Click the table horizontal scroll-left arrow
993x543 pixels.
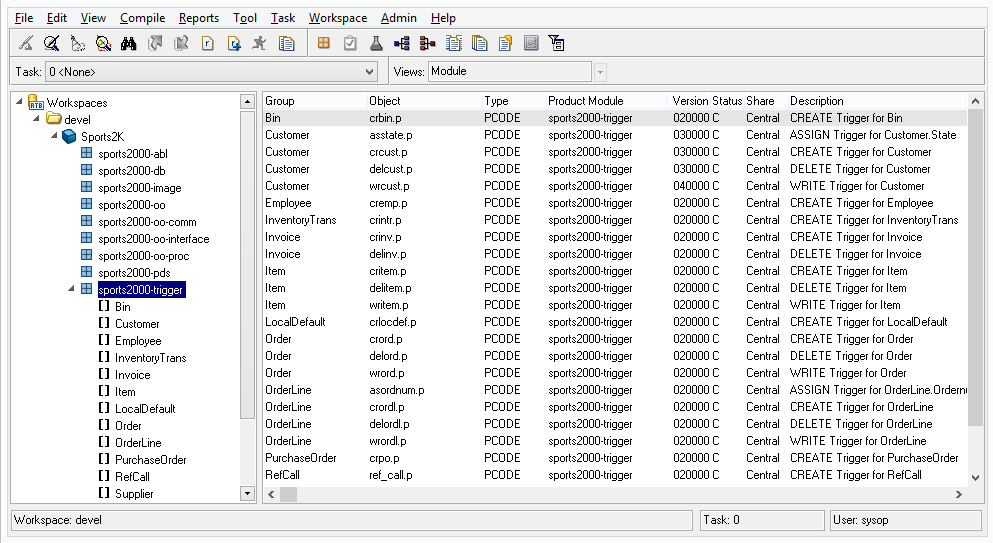pyautogui.click(x=272, y=495)
